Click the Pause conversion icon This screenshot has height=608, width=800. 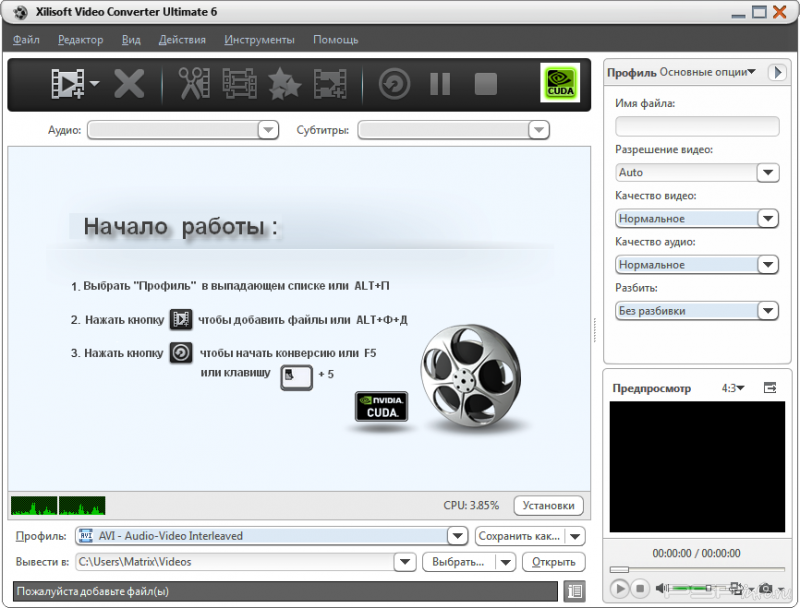click(x=440, y=84)
